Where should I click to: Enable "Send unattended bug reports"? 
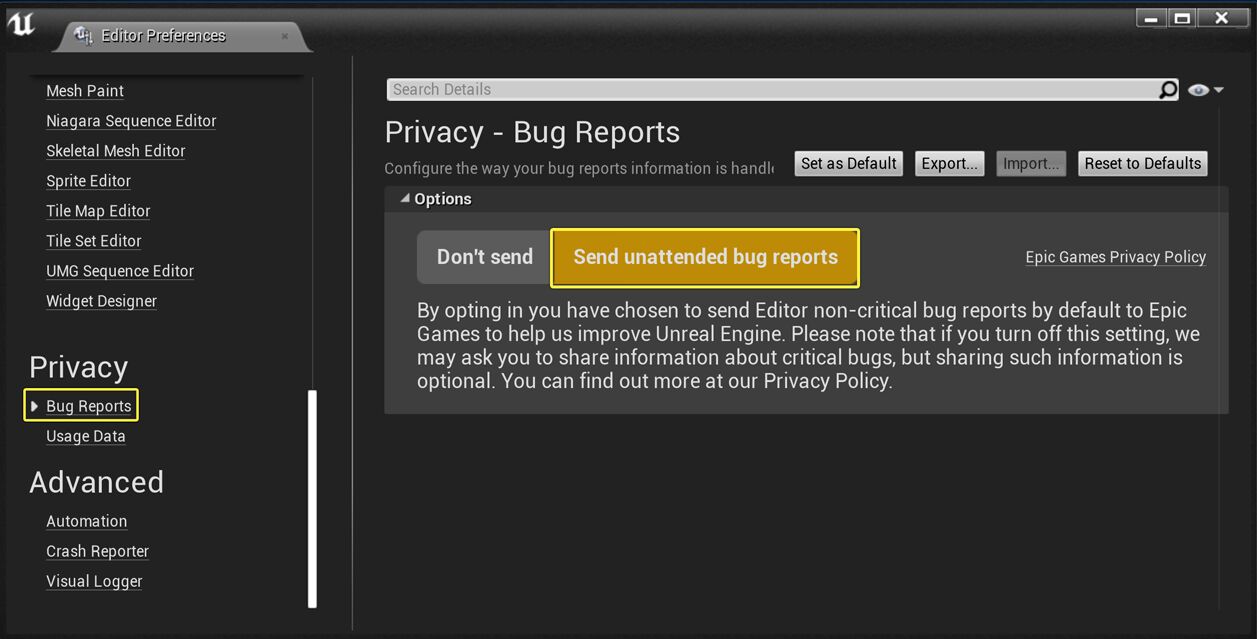(x=705, y=257)
